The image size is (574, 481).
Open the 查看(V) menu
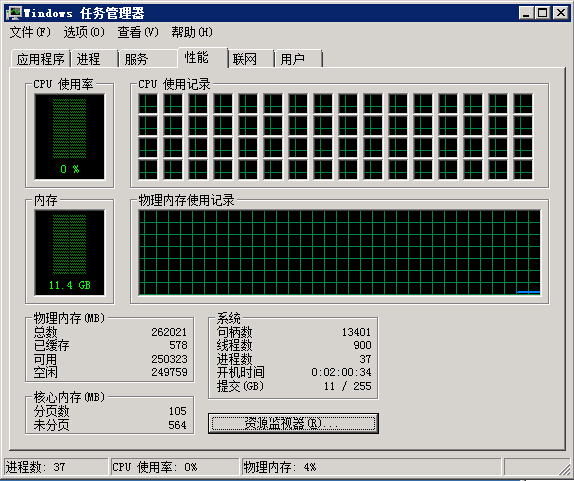pyautogui.click(x=138, y=32)
